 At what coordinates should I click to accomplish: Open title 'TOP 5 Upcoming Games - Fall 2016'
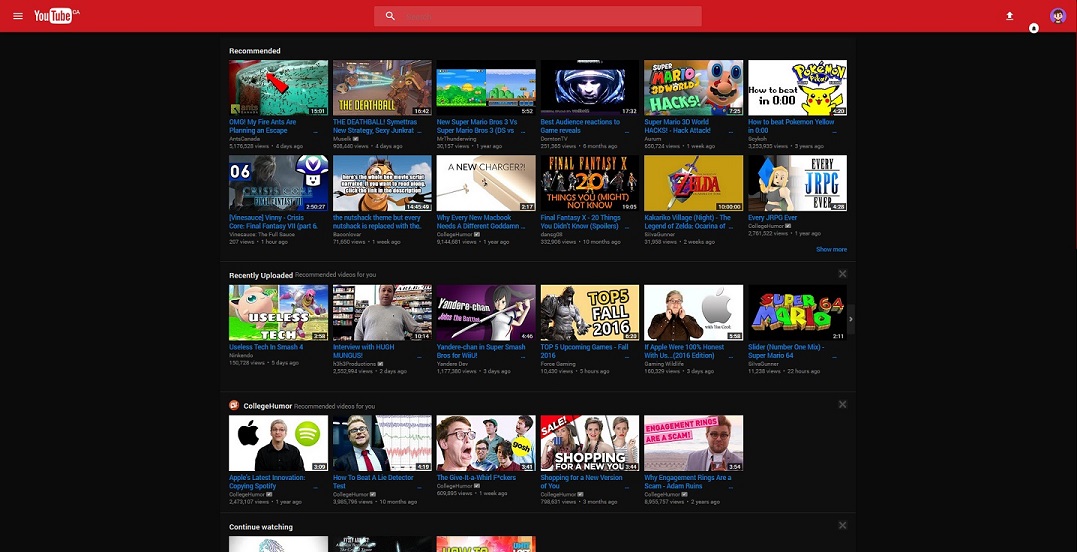point(584,351)
